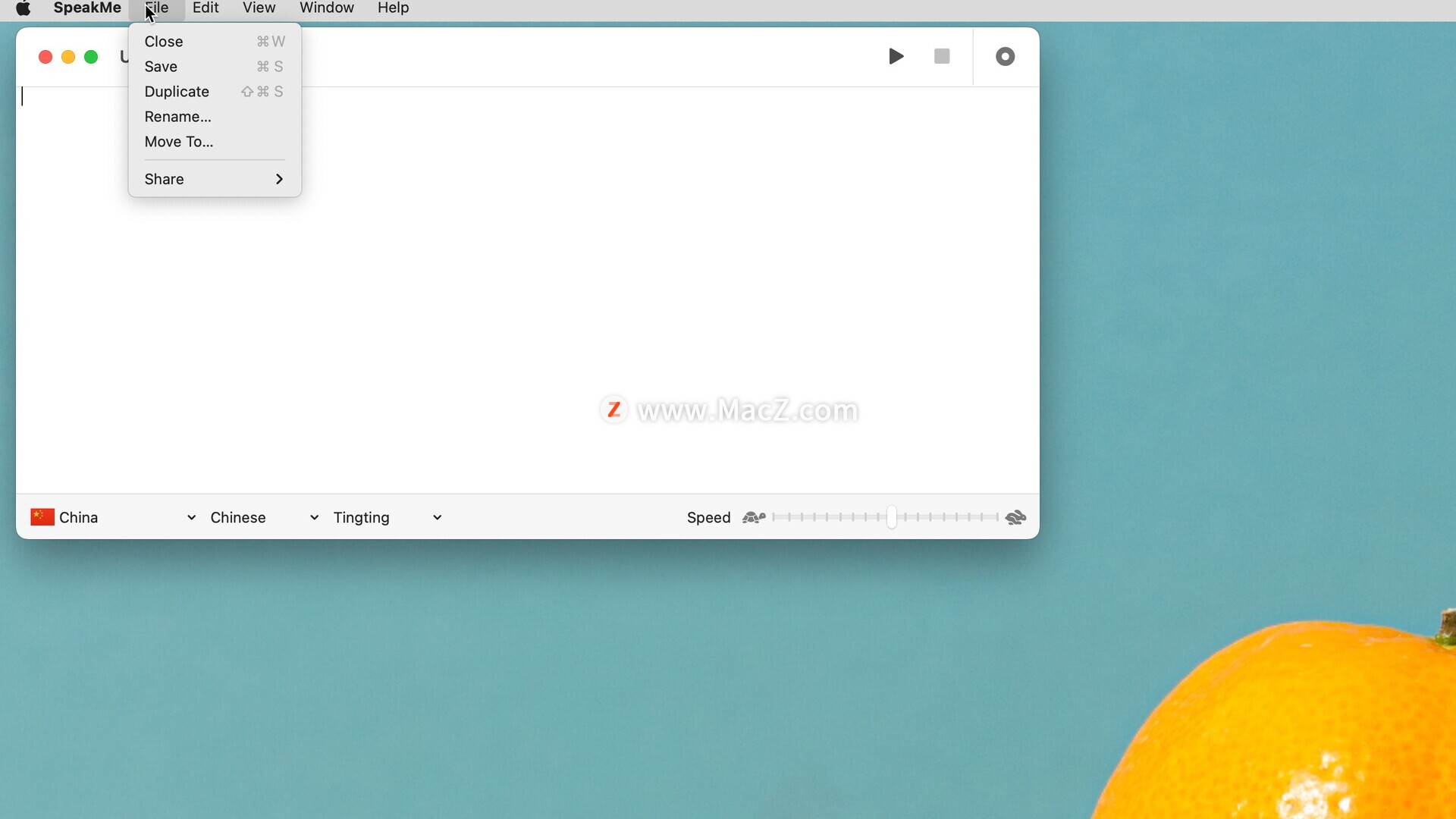This screenshot has width=1456, height=819.
Task: Select Rename... in the File menu
Action: click(215, 117)
